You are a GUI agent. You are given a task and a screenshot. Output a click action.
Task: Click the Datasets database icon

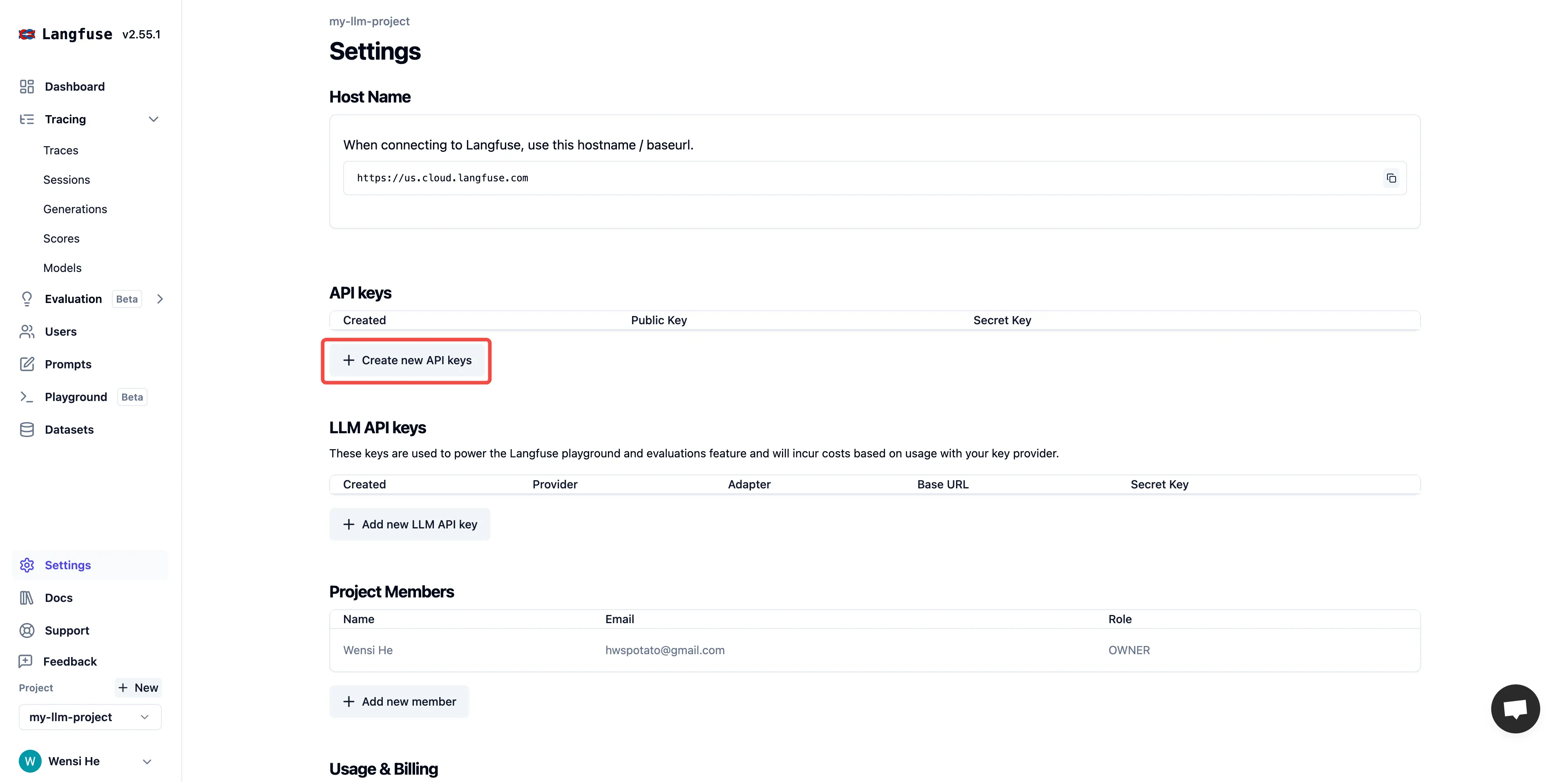[27, 430]
